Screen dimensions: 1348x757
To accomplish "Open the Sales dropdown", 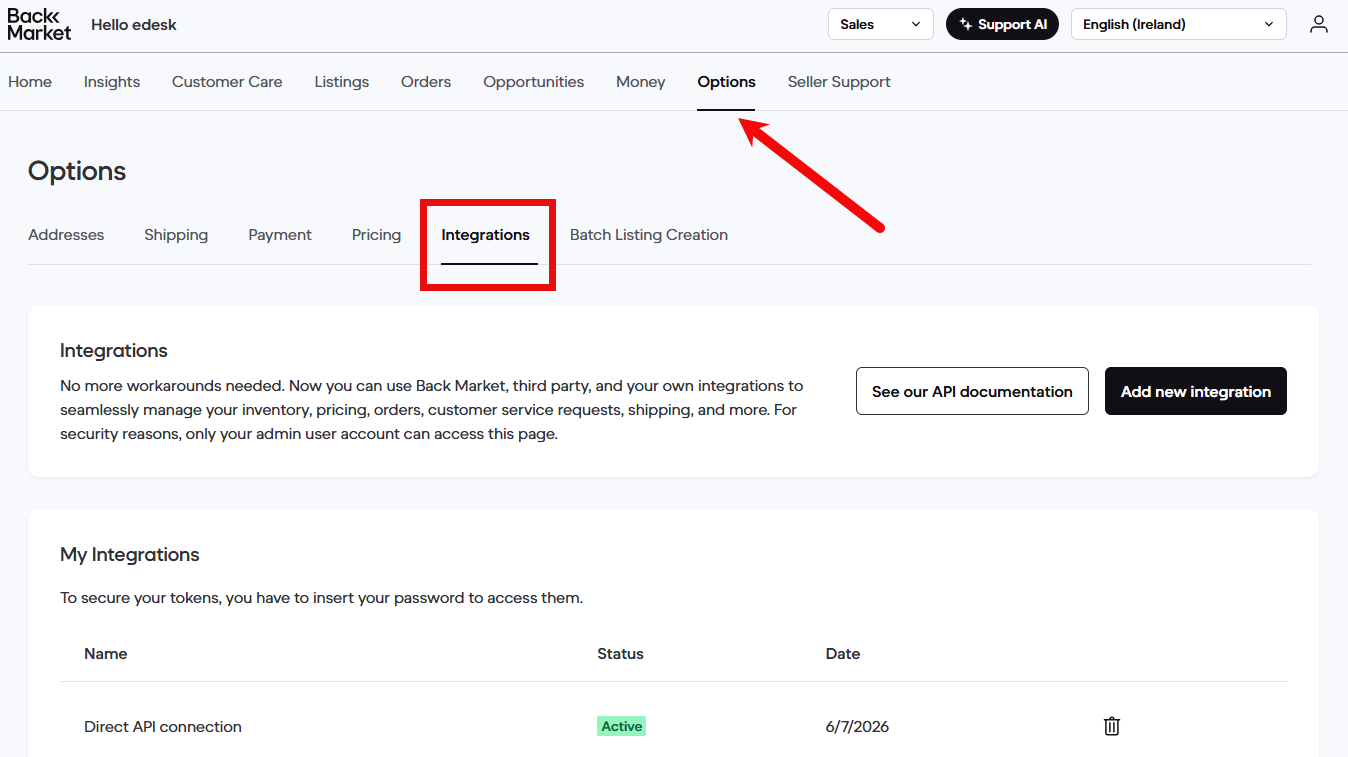I will click(x=880, y=24).
